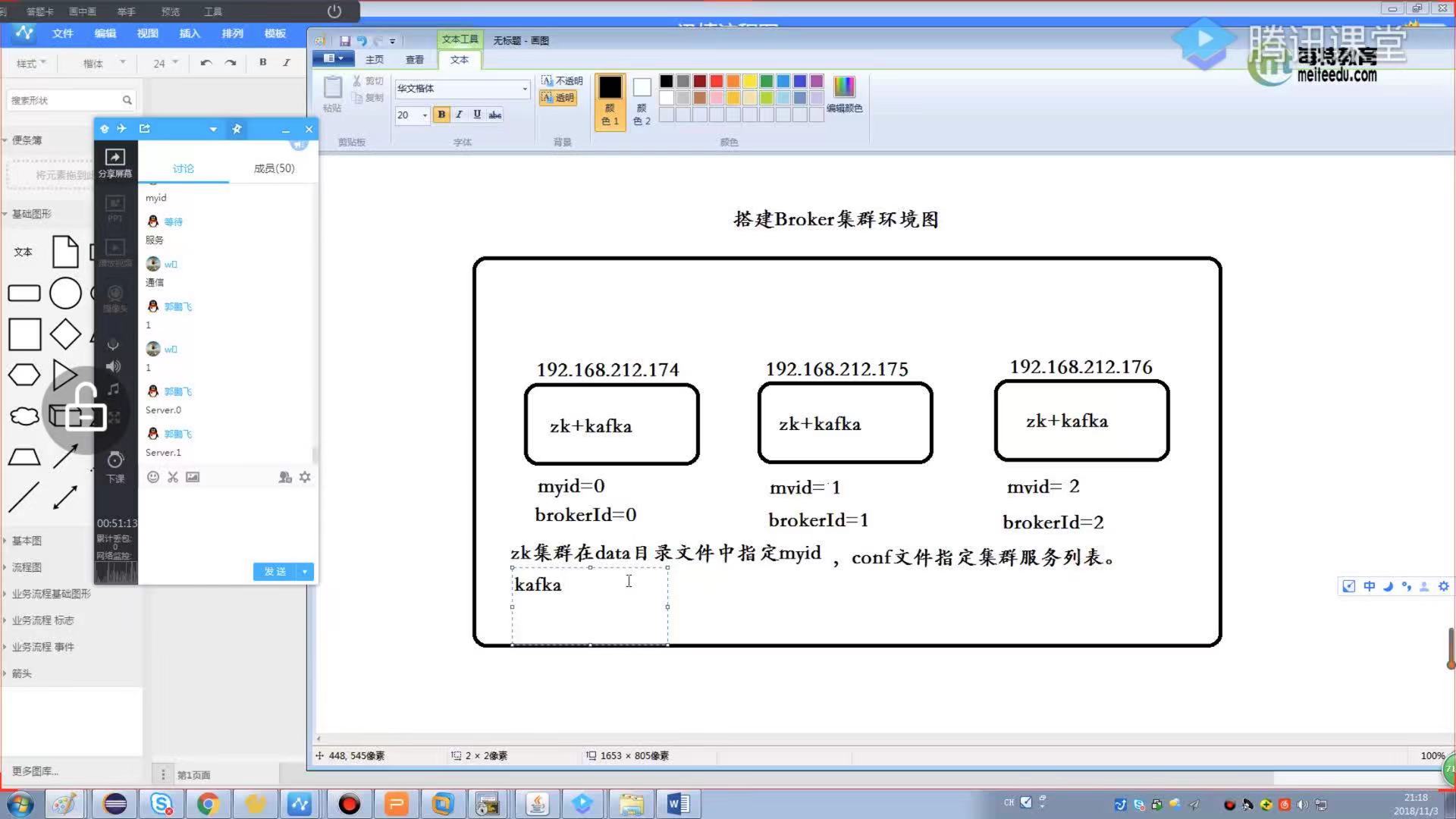Pick the red color swatch
The height and width of the screenshot is (819, 1456).
pyautogui.click(x=716, y=81)
